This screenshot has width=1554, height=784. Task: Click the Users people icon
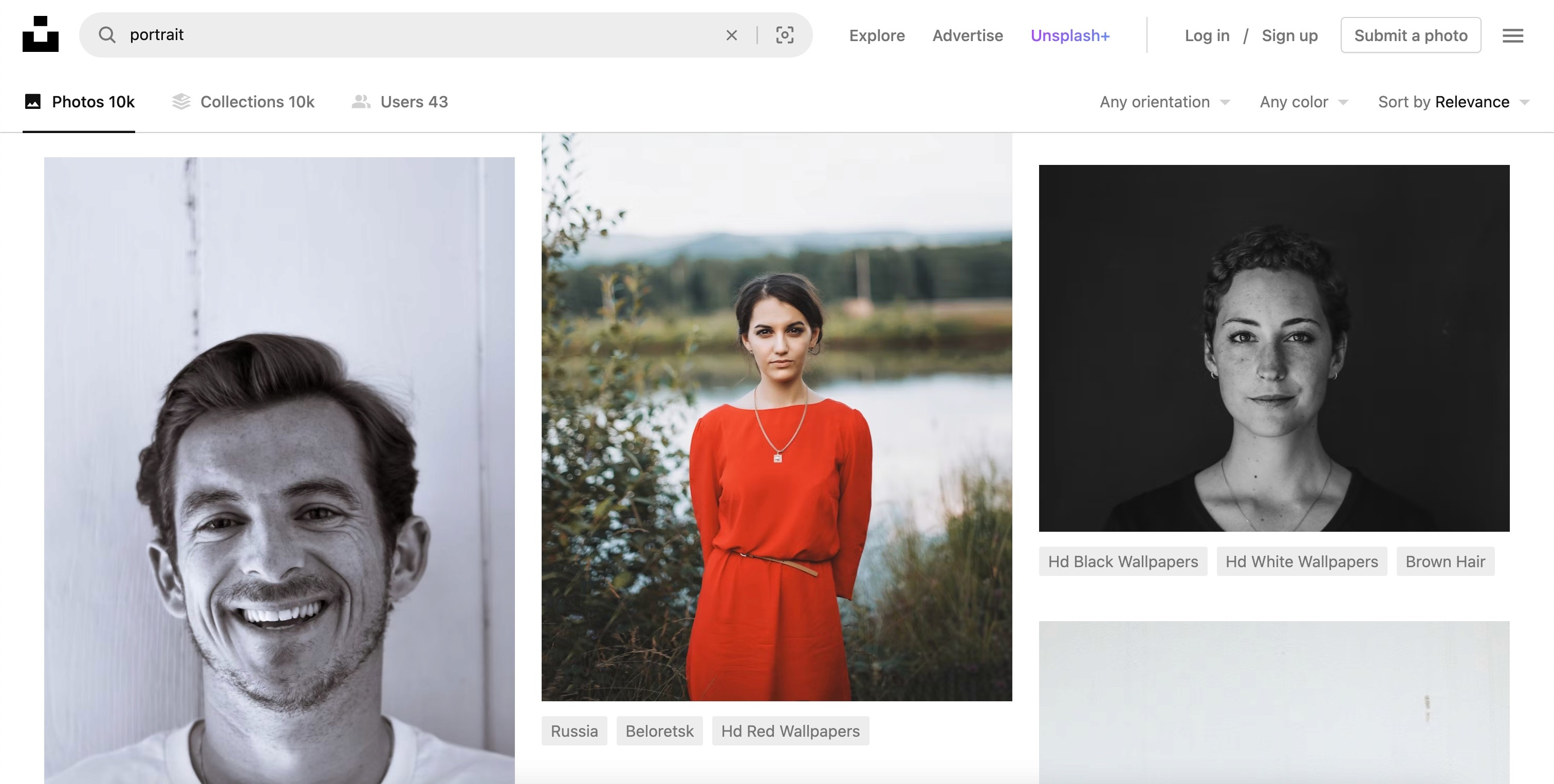coord(361,101)
